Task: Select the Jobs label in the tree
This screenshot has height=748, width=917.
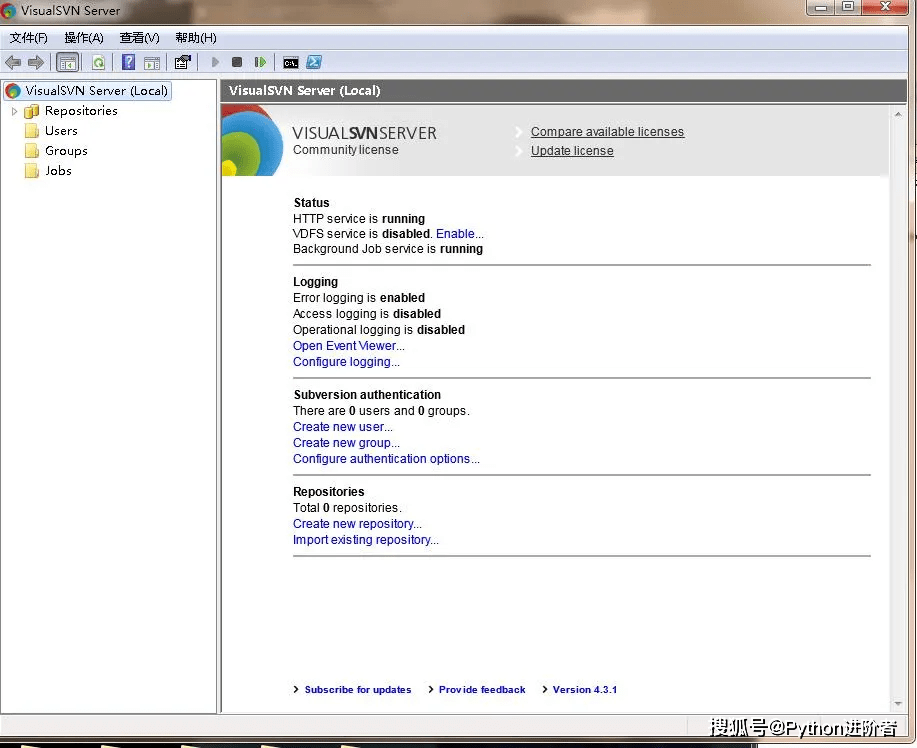Action: click(58, 170)
